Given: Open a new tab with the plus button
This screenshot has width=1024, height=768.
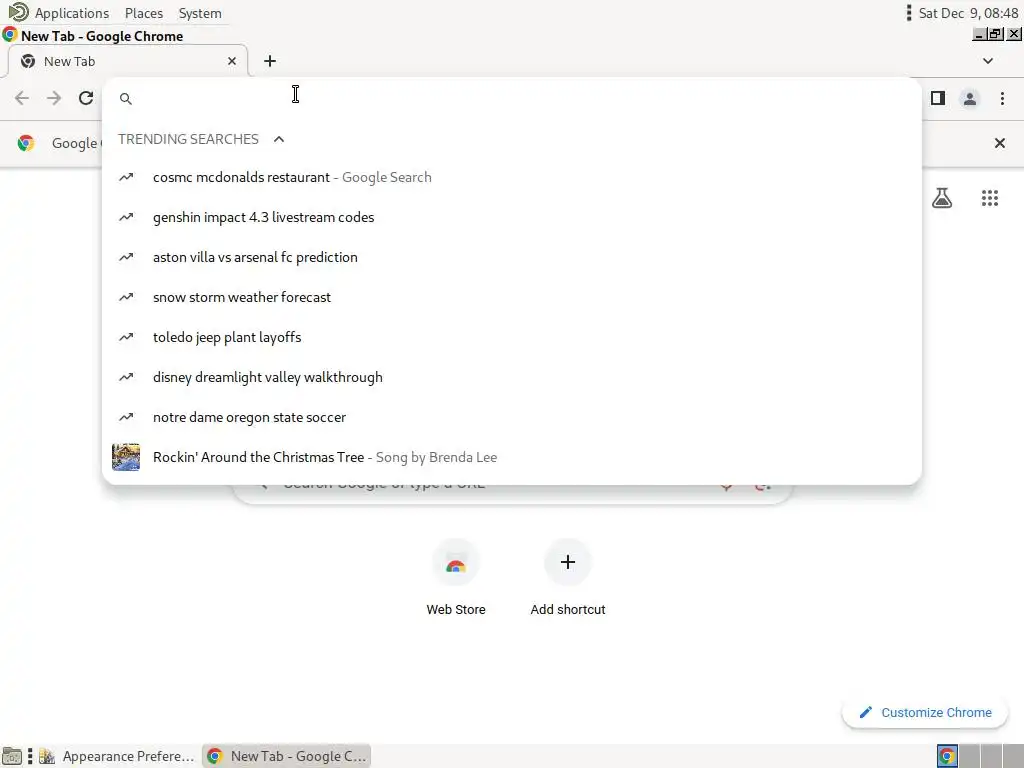Looking at the screenshot, I should click(x=270, y=61).
